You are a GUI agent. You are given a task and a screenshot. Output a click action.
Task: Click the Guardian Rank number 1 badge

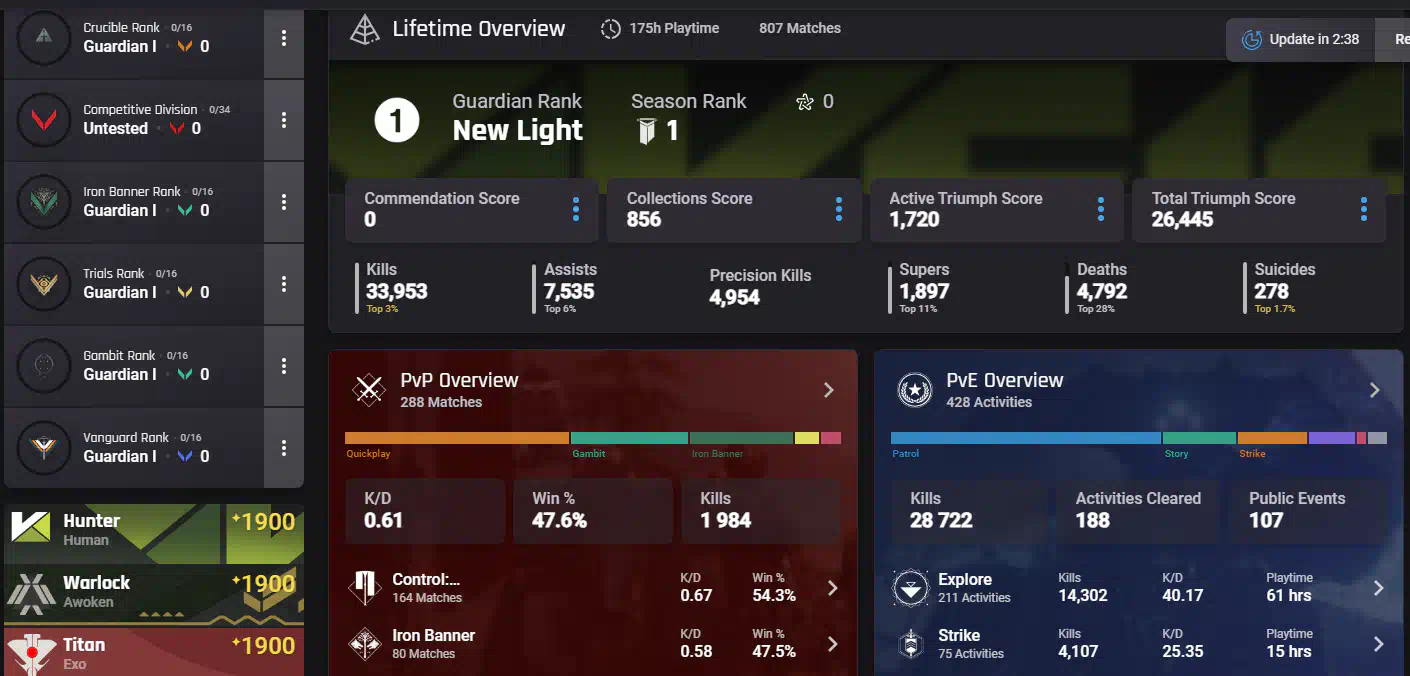coord(396,121)
